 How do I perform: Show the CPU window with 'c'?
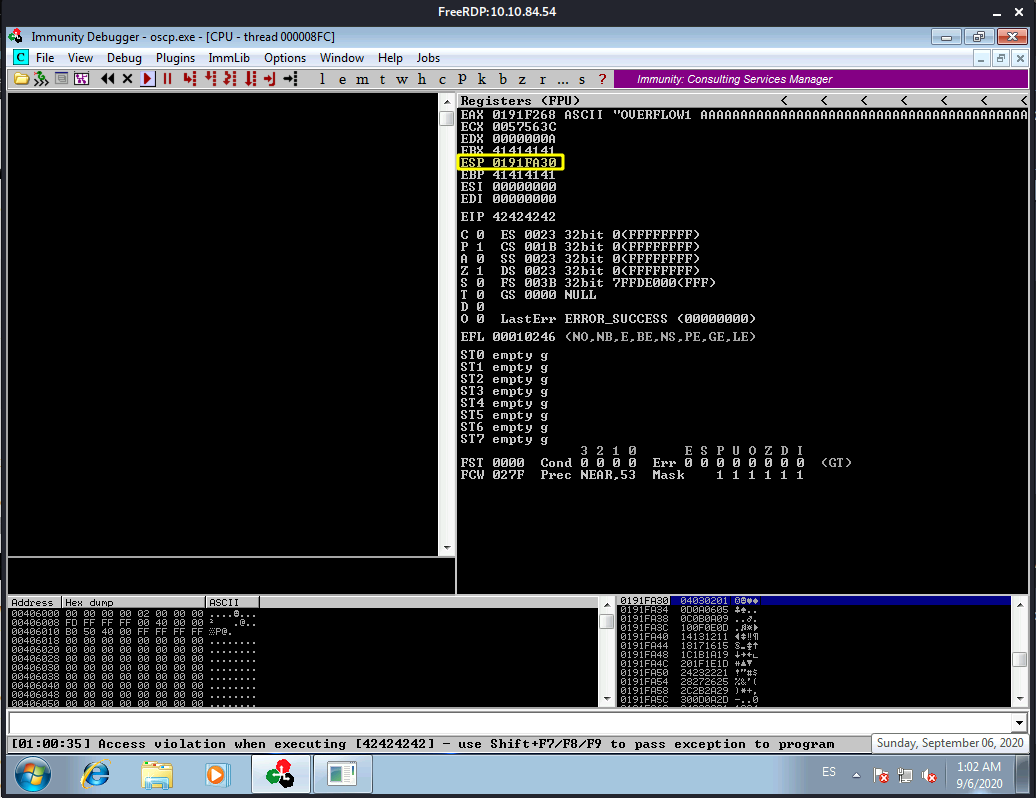[x=442, y=79]
